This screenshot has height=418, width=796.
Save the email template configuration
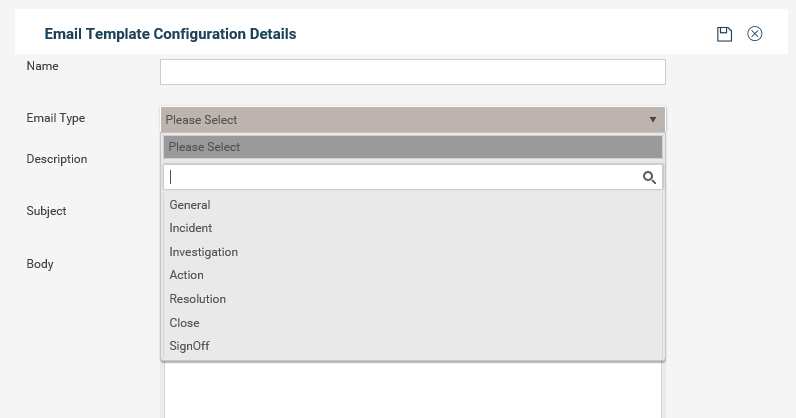click(724, 34)
